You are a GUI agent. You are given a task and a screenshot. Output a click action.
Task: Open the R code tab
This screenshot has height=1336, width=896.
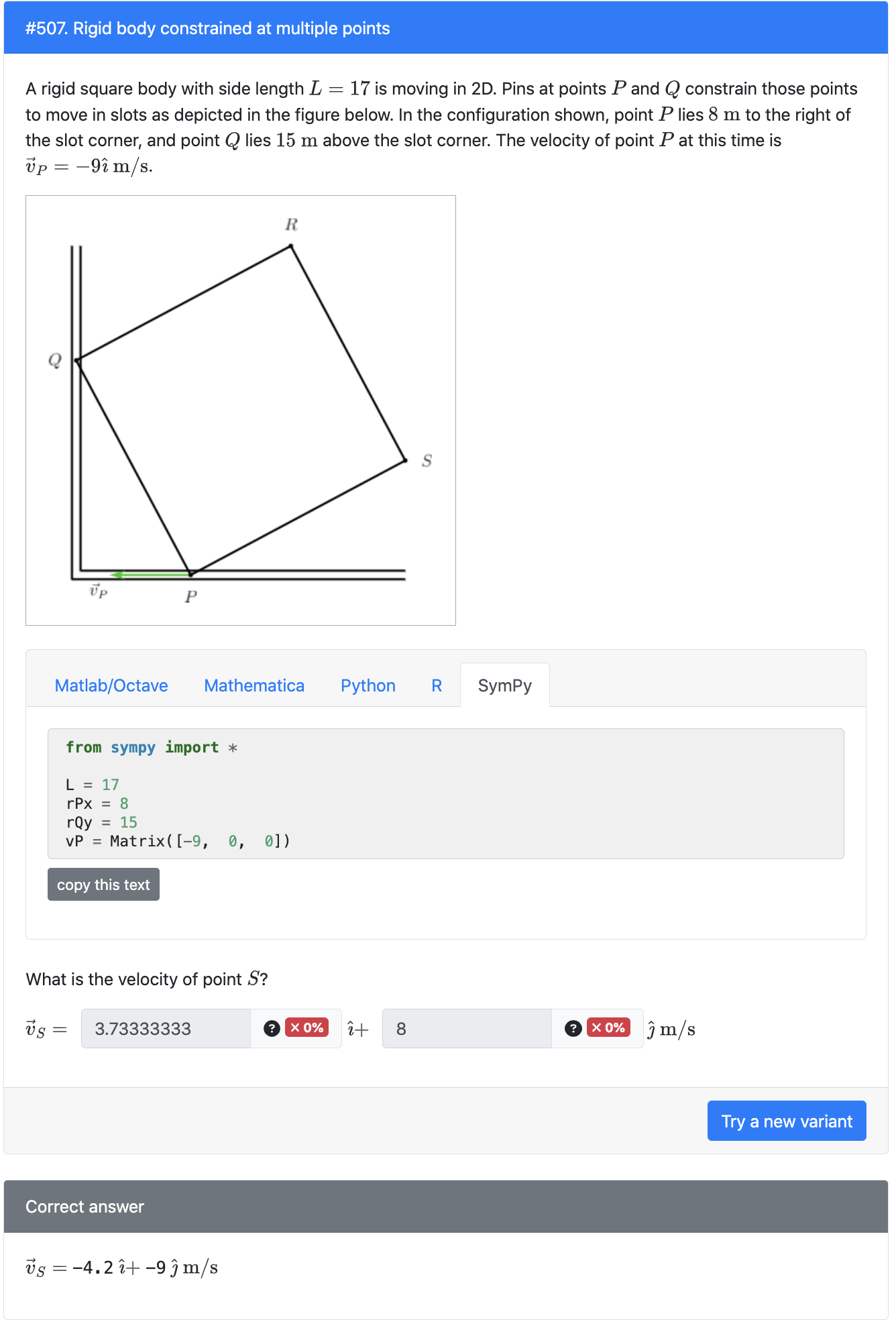point(436,685)
